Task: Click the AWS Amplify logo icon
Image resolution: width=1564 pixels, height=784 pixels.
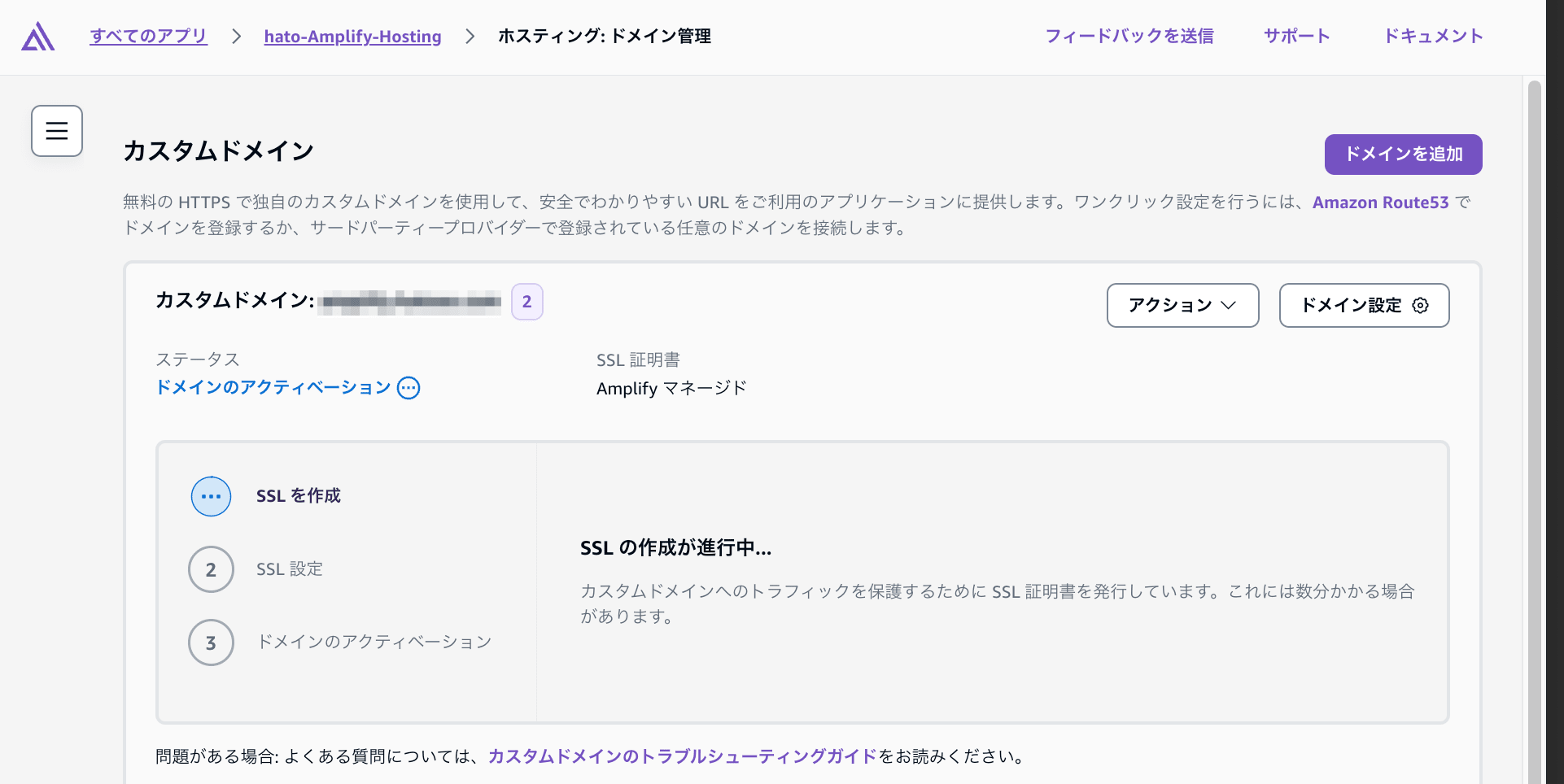Action: [38, 37]
